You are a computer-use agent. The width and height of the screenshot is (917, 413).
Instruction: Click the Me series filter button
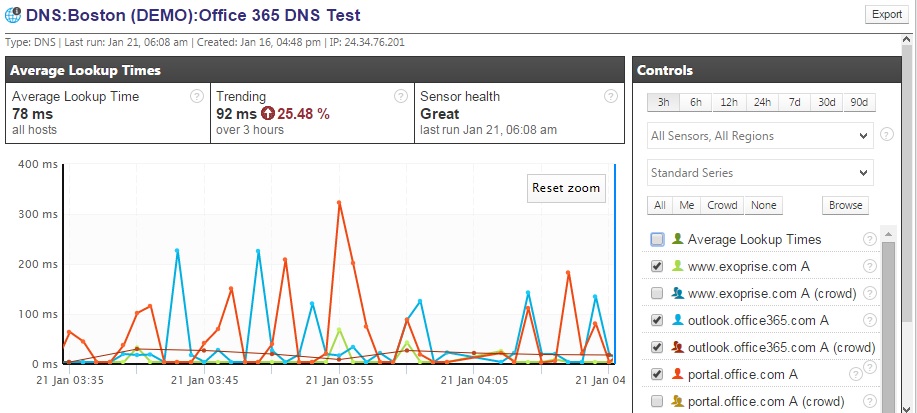[687, 205]
